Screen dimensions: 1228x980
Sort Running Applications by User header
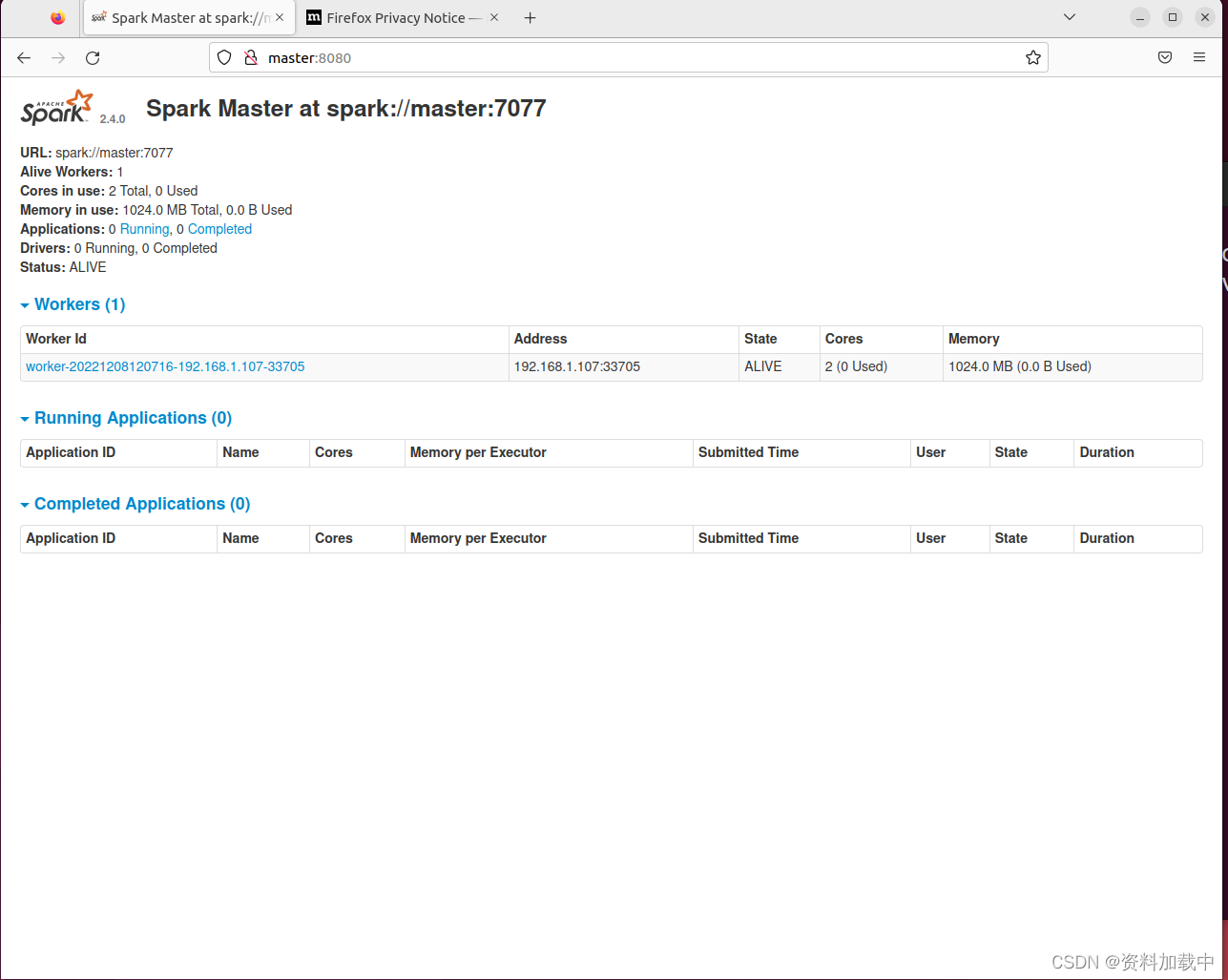(950, 452)
